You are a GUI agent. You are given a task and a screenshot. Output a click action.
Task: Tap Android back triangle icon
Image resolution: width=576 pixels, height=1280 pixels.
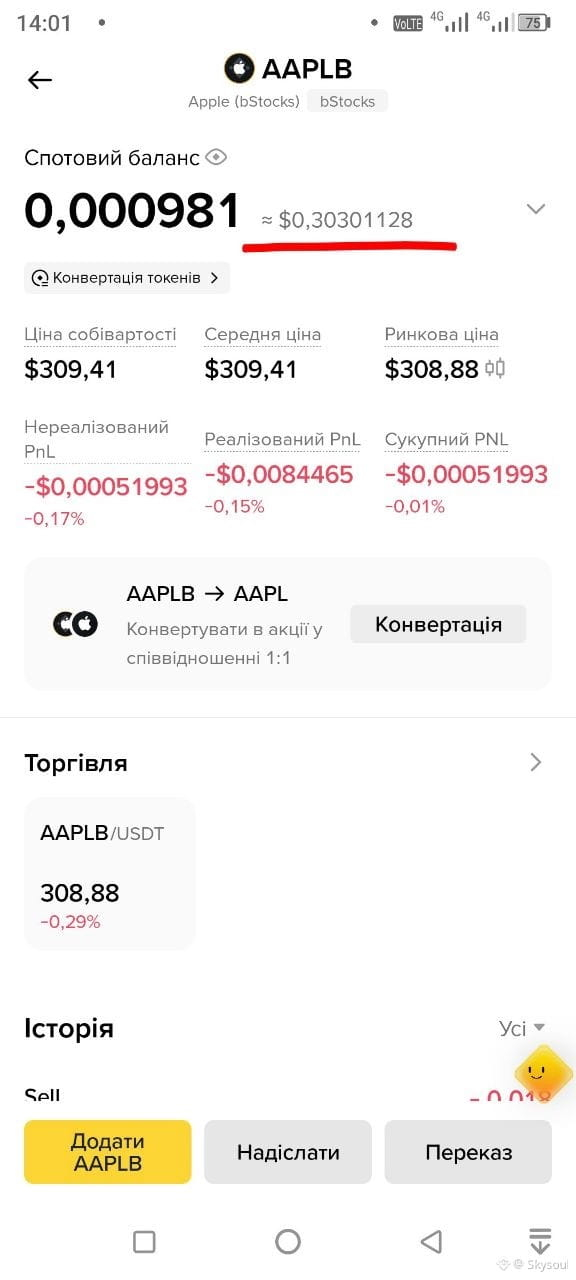[x=431, y=1241]
